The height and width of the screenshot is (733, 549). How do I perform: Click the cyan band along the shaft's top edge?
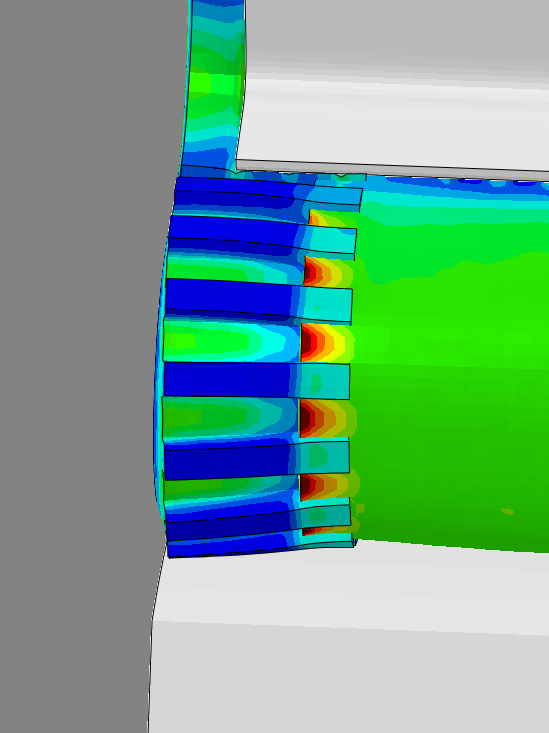pyautogui.click(x=456, y=199)
